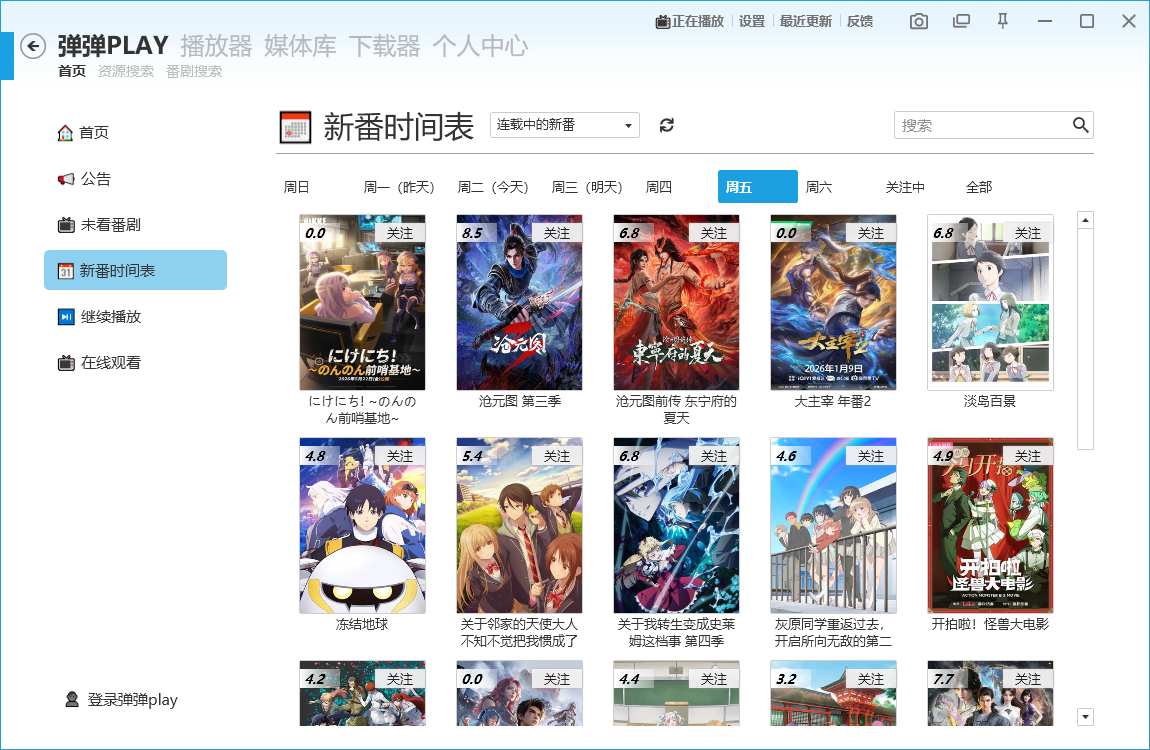Click 关注 on 淡岛百景

click(x=1028, y=233)
